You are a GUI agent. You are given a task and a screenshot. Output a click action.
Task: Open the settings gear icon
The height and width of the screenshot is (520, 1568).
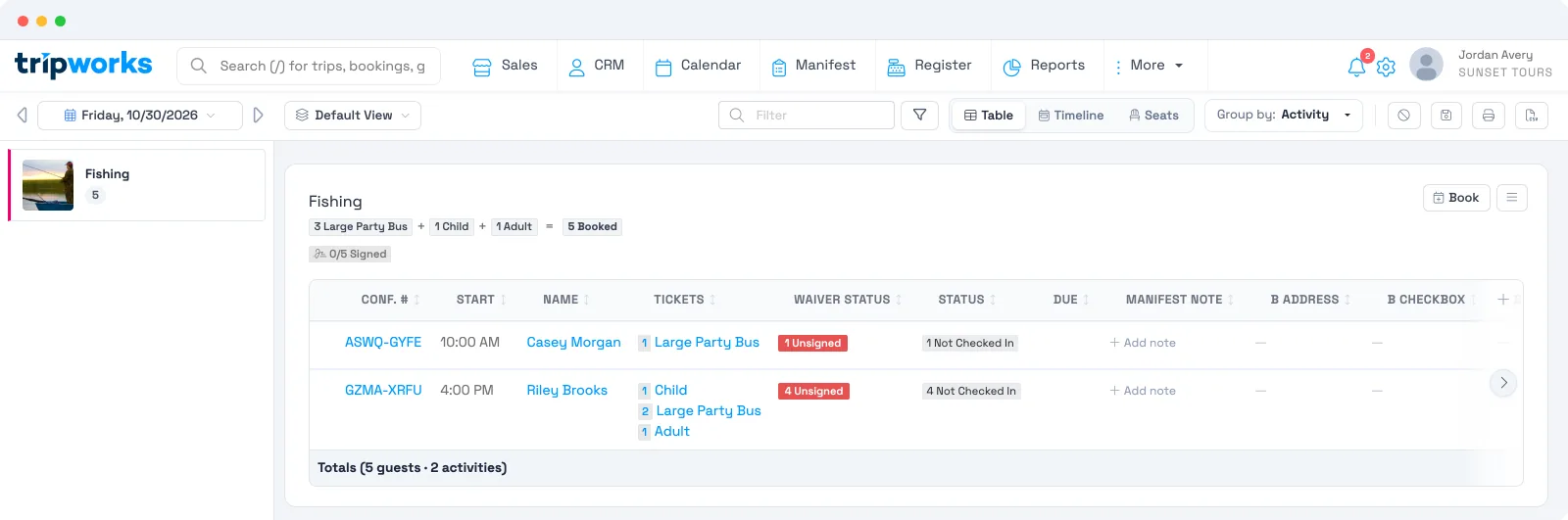(x=1386, y=67)
